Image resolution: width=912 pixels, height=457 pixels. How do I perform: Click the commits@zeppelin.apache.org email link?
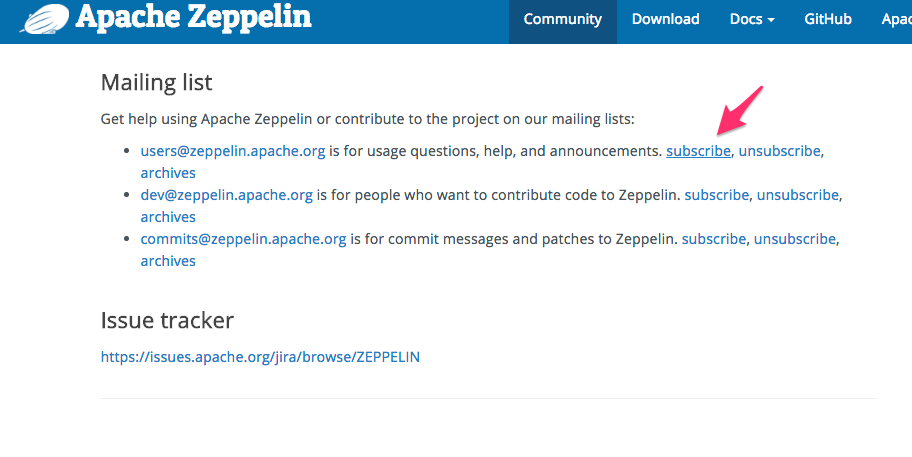pos(243,239)
